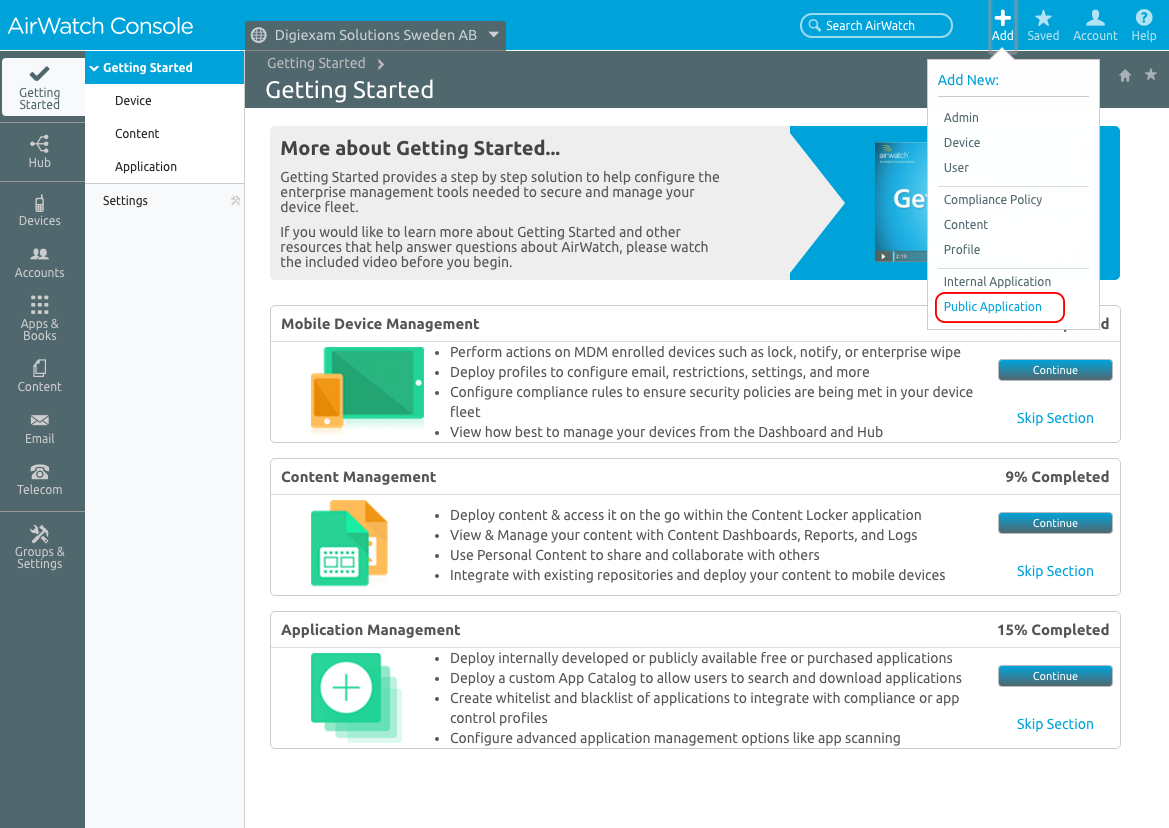The width and height of the screenshot is (1169, 828).
Task: Collapse the Getting Started submenu
Action: [94, 68]
